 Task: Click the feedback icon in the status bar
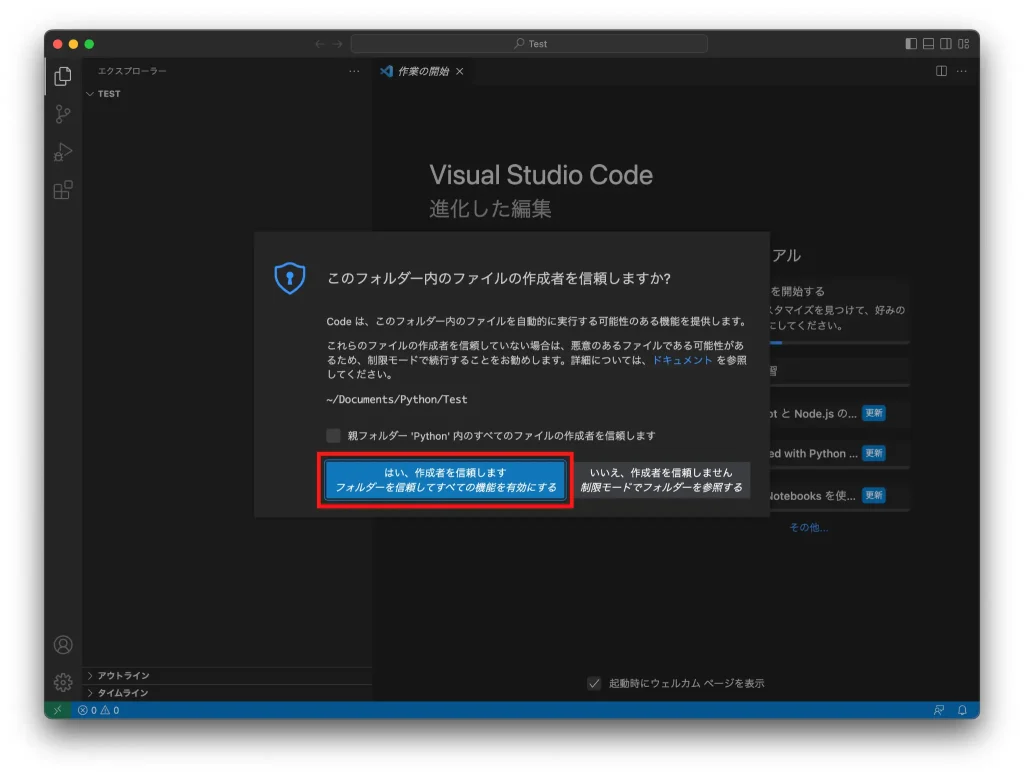pyautogui.click(x=938, y=710)
